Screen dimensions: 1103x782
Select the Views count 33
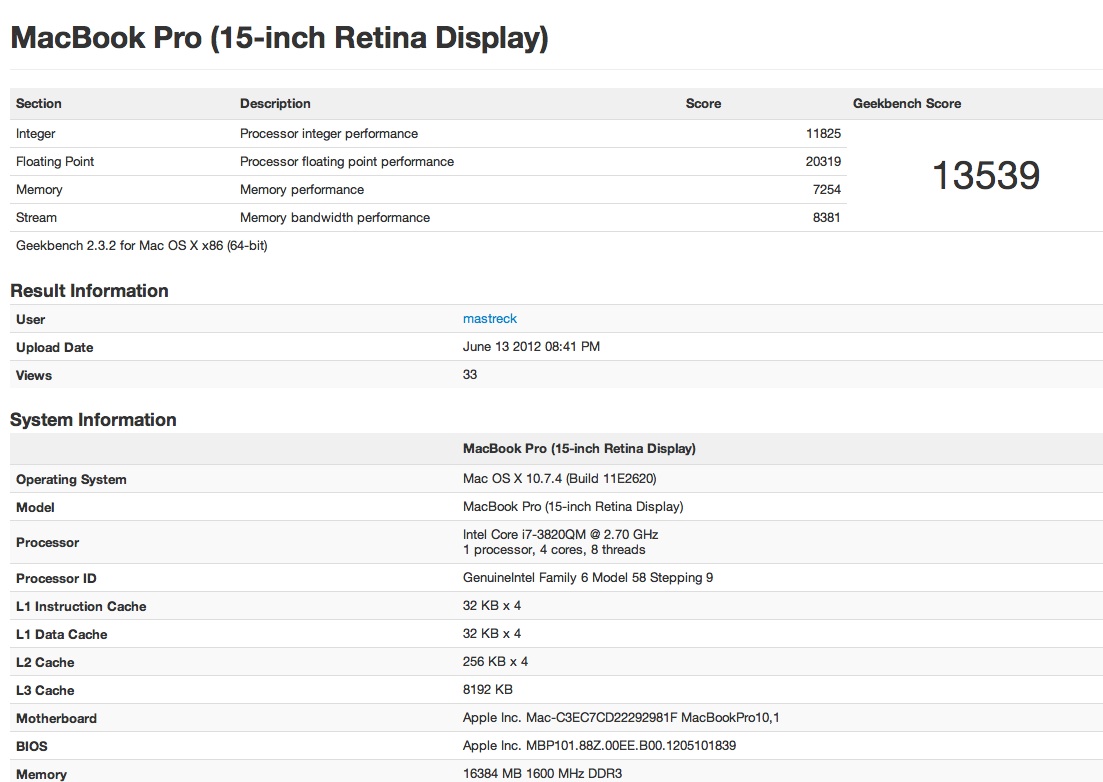pyautogui.click(x=470, y=375)
